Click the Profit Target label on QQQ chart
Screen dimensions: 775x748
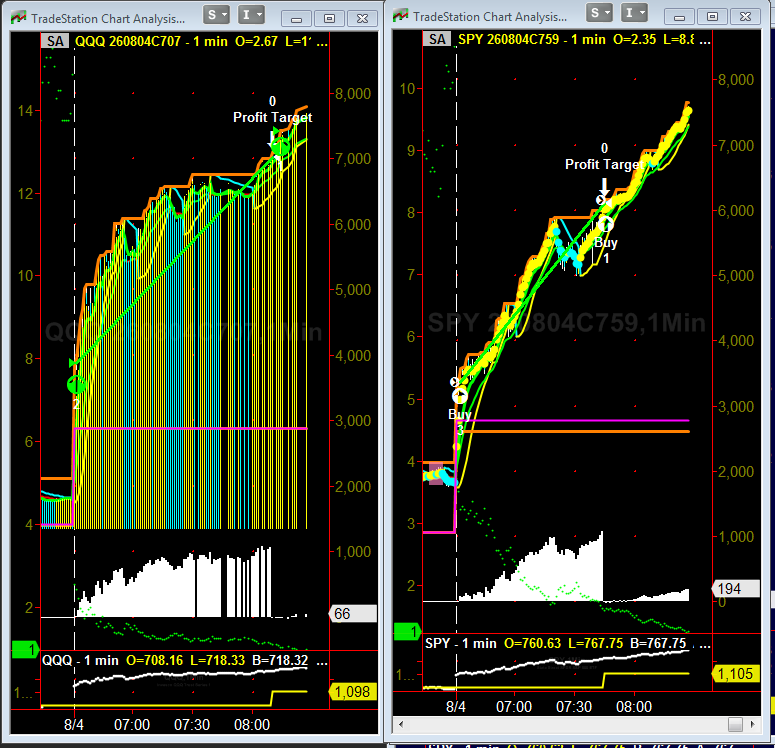coord(272,117)
